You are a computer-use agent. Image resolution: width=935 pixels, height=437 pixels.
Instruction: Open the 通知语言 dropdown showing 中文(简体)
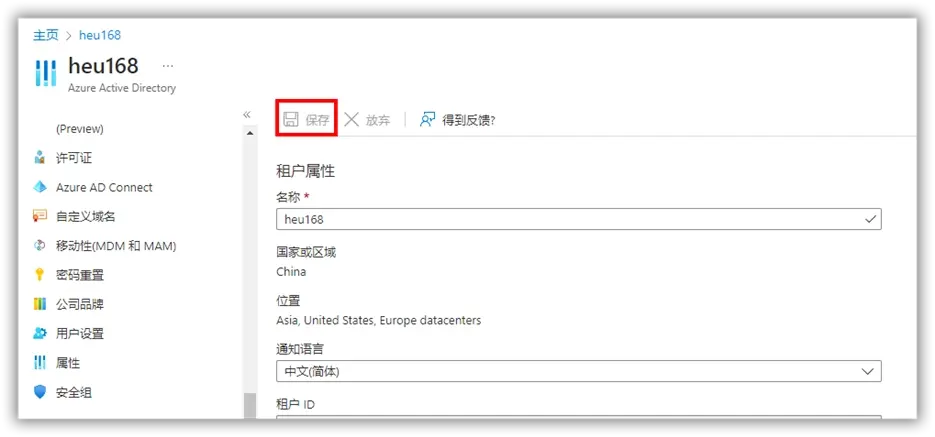(579, 371)
